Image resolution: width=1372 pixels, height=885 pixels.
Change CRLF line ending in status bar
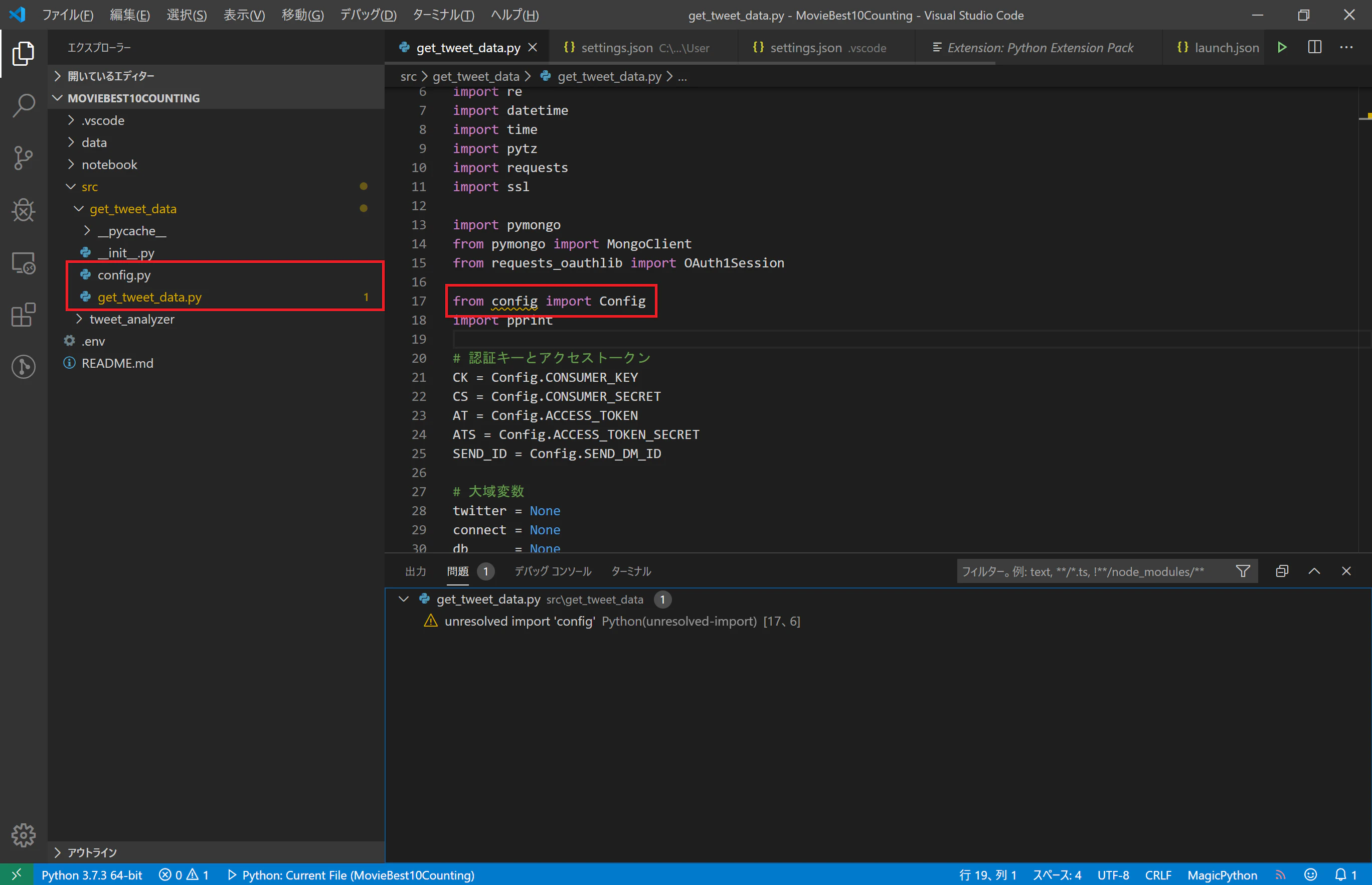[x=1158, y=874]
